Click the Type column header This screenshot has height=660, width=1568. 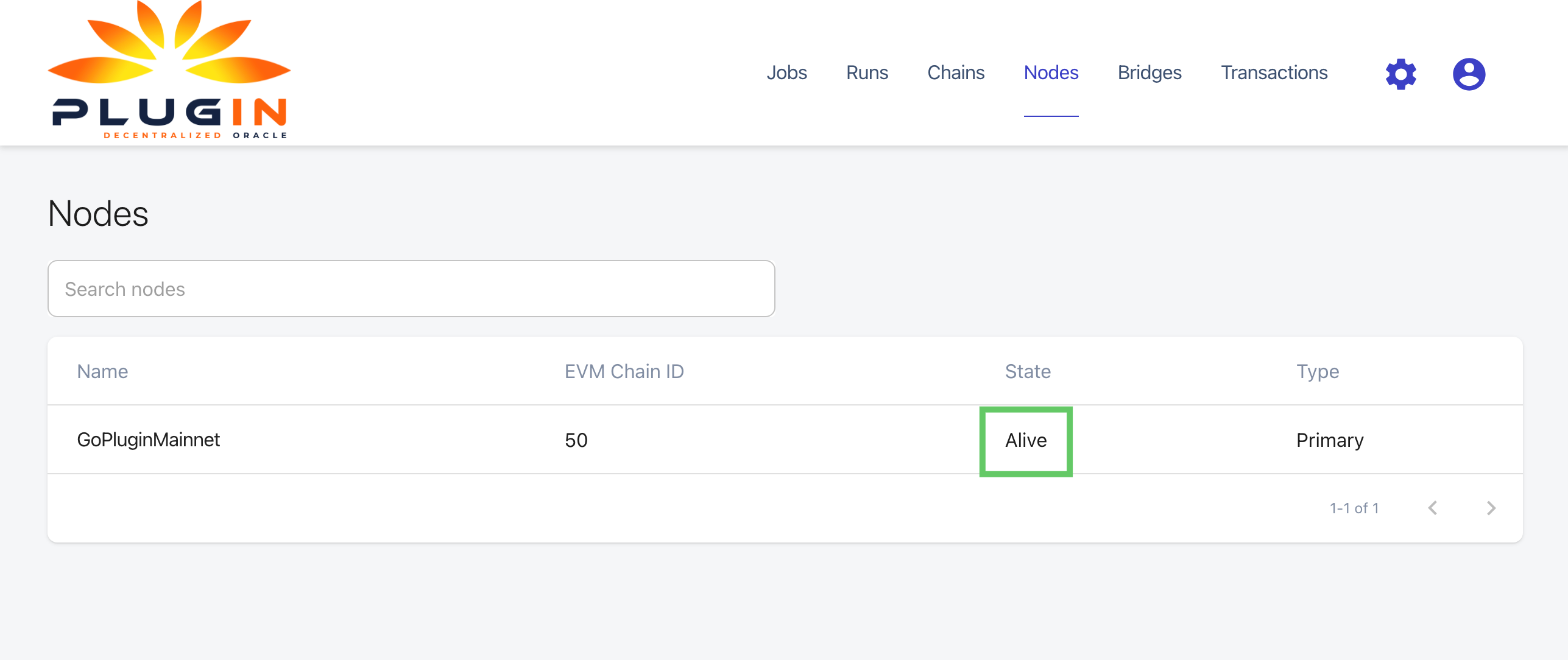[1317, 371]
